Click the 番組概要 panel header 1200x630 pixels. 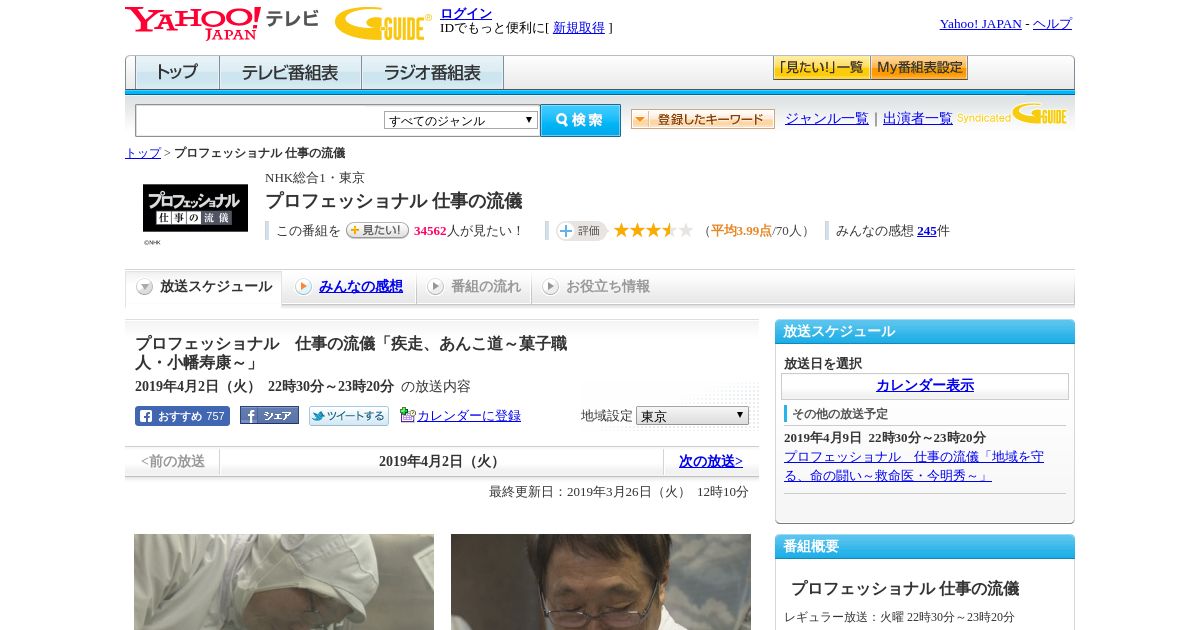click(925, 547)
